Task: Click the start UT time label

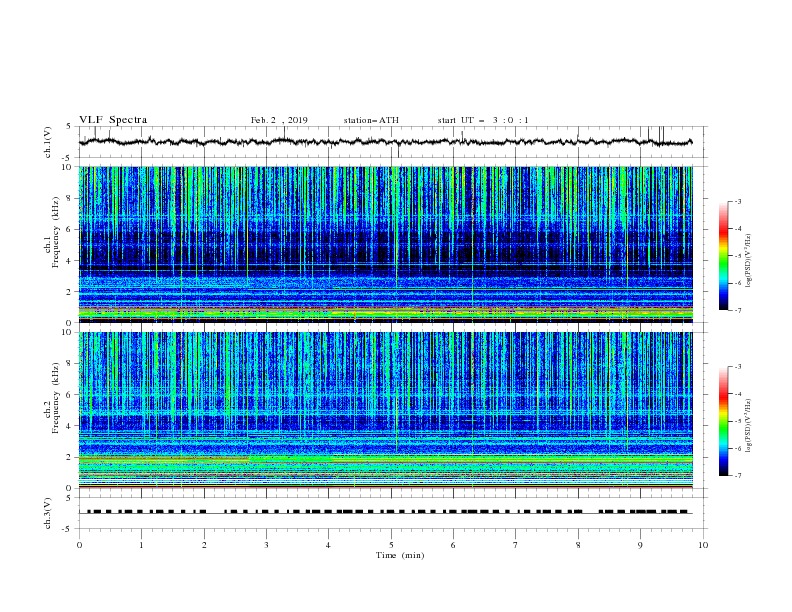Action: pyautogui.click(x=483, y=120)
